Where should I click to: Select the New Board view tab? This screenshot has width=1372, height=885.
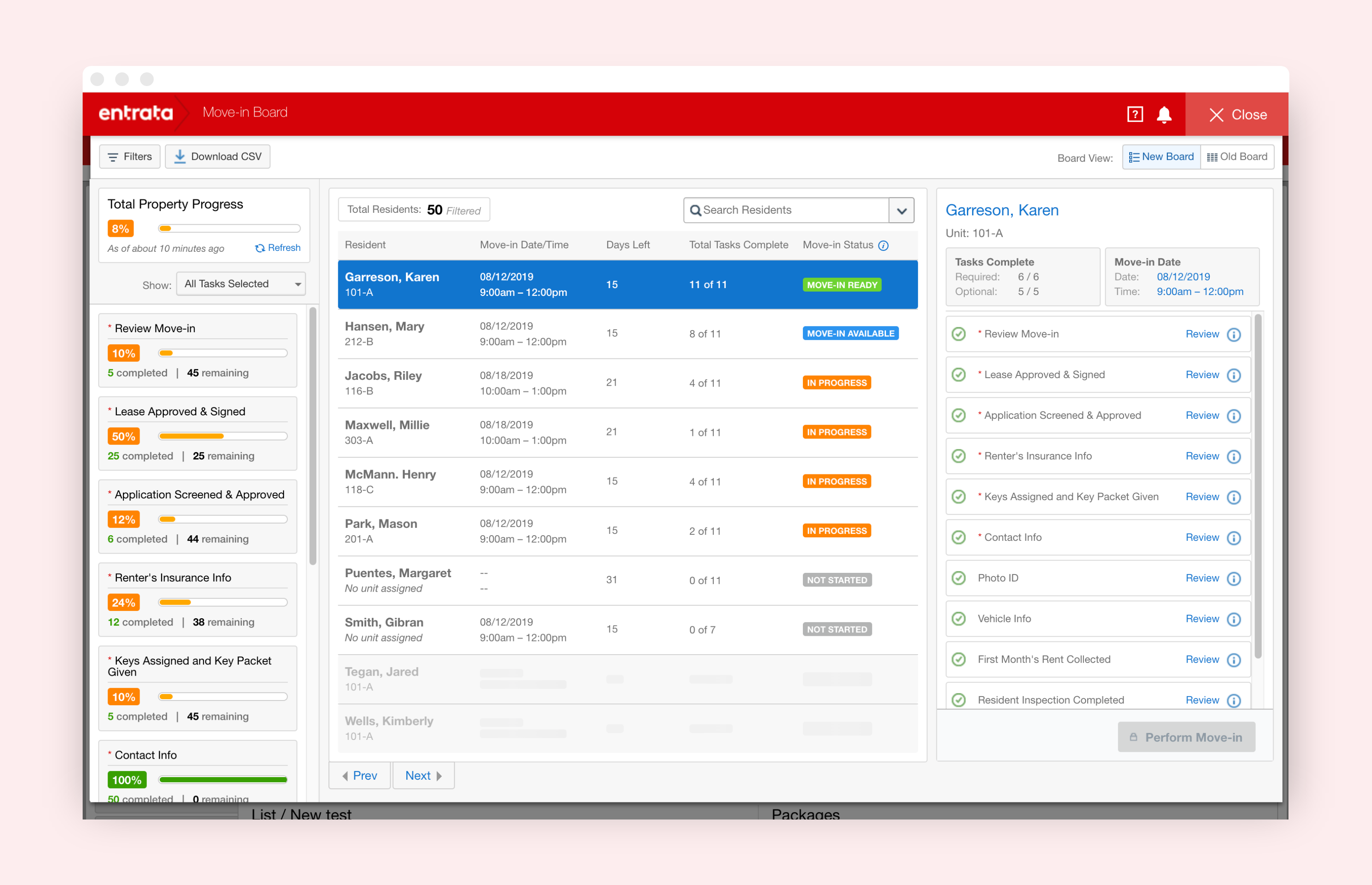coord(1161,157)
